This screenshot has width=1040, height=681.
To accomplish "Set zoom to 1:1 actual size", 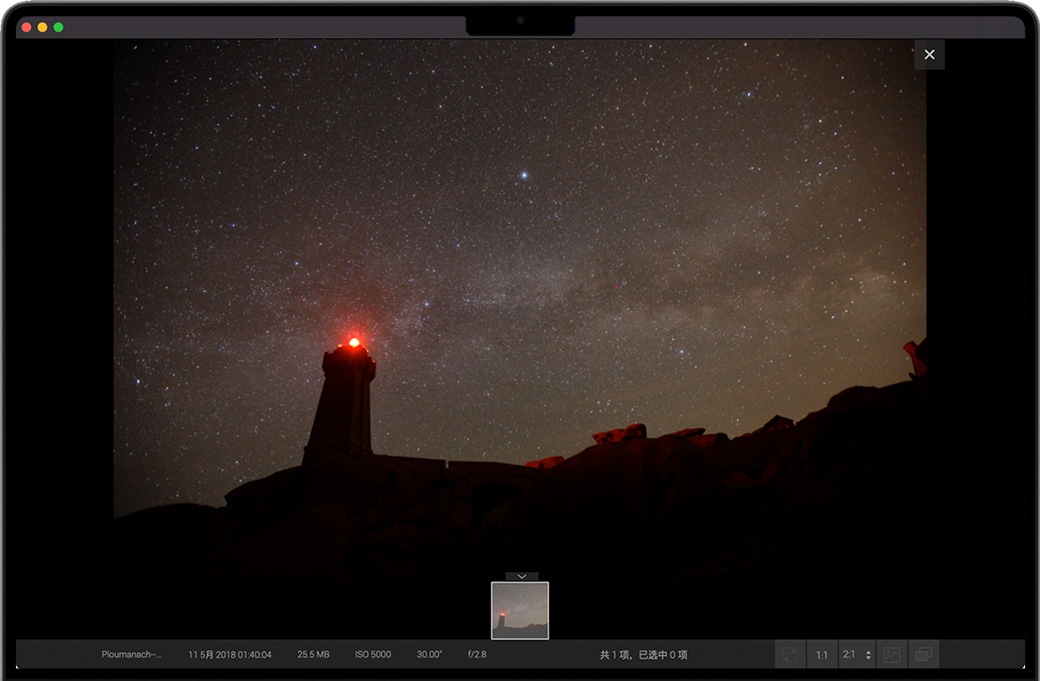I will pyautogui.click(x=821, y=655).
